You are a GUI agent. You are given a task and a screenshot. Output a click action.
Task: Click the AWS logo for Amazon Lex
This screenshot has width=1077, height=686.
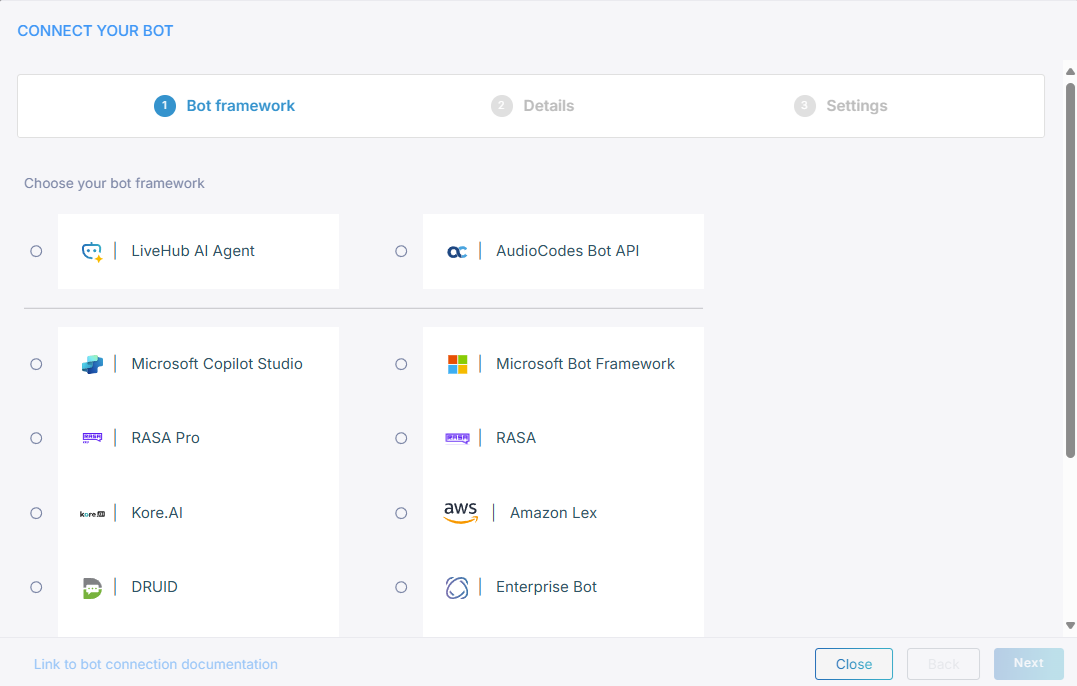[461, 513]
